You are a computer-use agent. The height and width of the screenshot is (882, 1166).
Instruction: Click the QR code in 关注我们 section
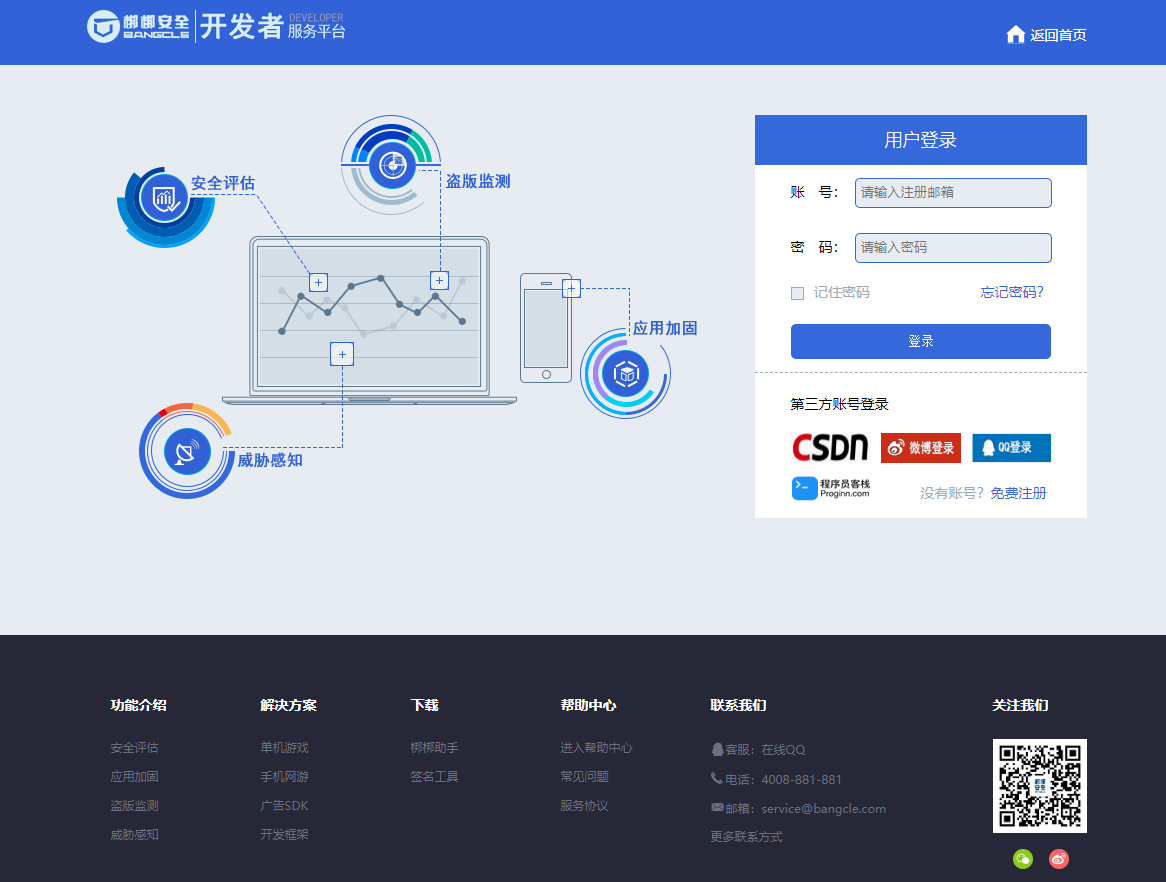click(x=1039, y=785)
